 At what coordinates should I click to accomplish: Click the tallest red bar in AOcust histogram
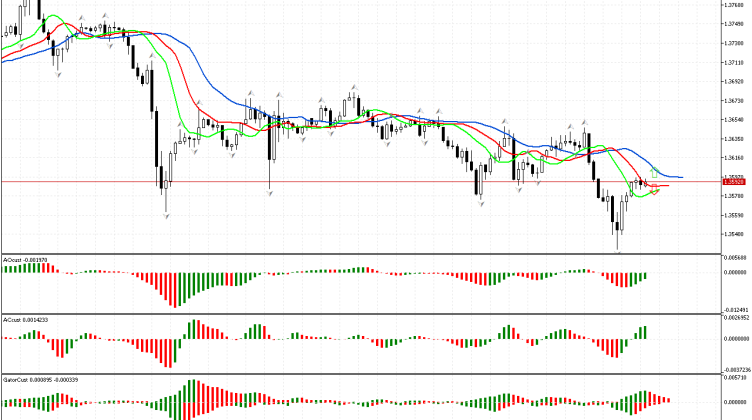[176, 289]
